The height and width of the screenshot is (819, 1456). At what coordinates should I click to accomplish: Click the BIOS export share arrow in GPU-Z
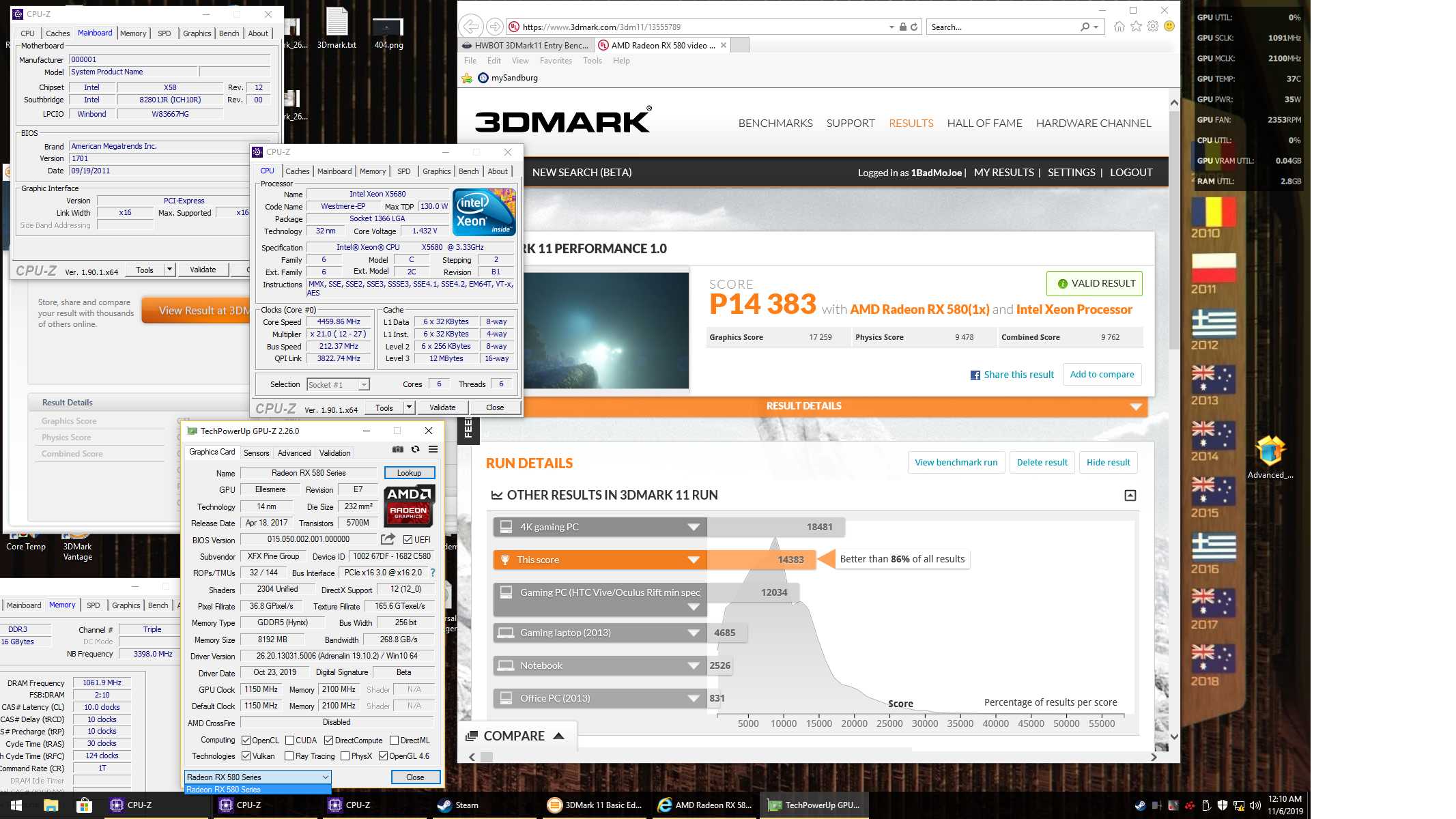pos(388,539)
